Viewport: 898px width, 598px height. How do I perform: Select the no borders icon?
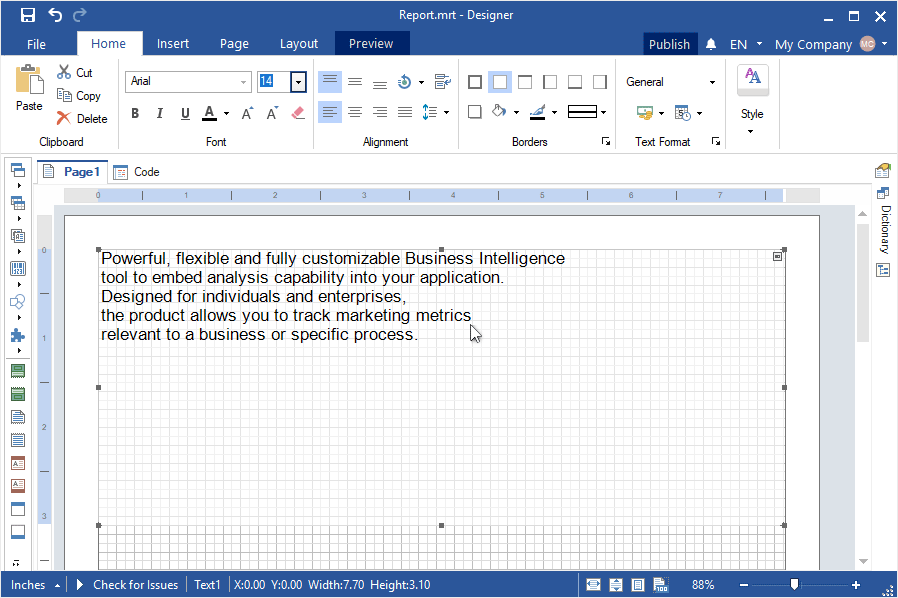[x=500, y=82]
